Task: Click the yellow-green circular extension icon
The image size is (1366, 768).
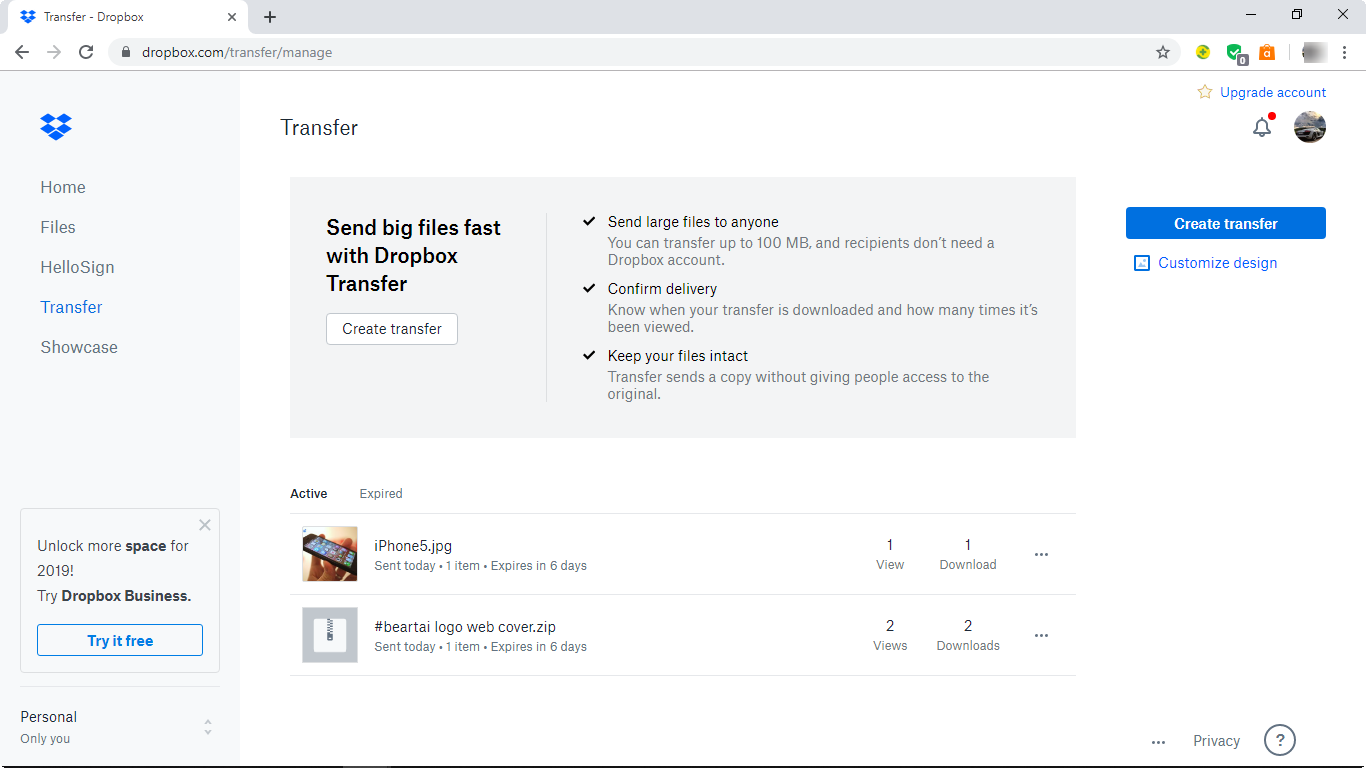Action: coord(1203,52)
